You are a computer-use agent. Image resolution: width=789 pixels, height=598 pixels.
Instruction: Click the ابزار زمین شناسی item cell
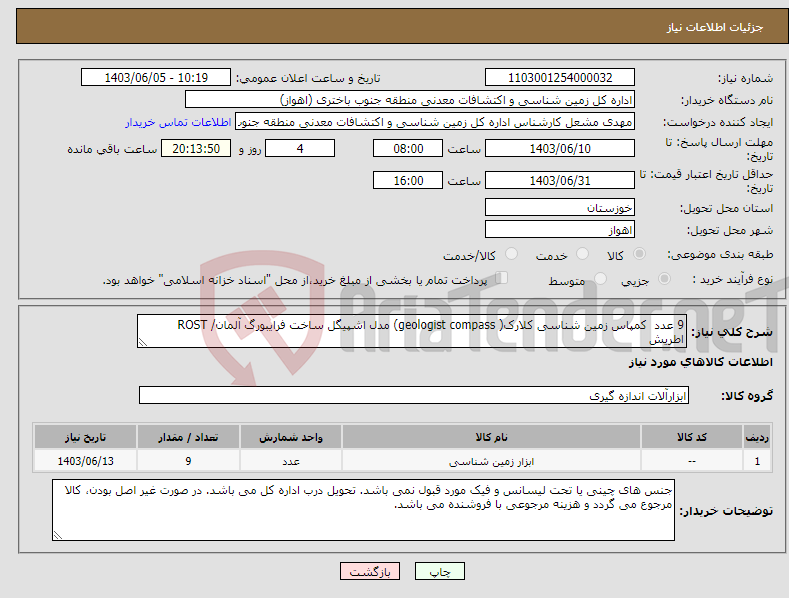(x=491, y=461)
